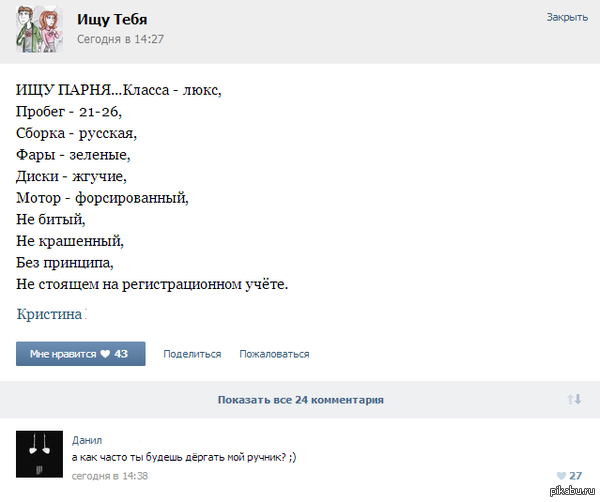Viewport: 600px width, 502px height.
Task: Click the like count 43
Action: click(x=121, y=354)
